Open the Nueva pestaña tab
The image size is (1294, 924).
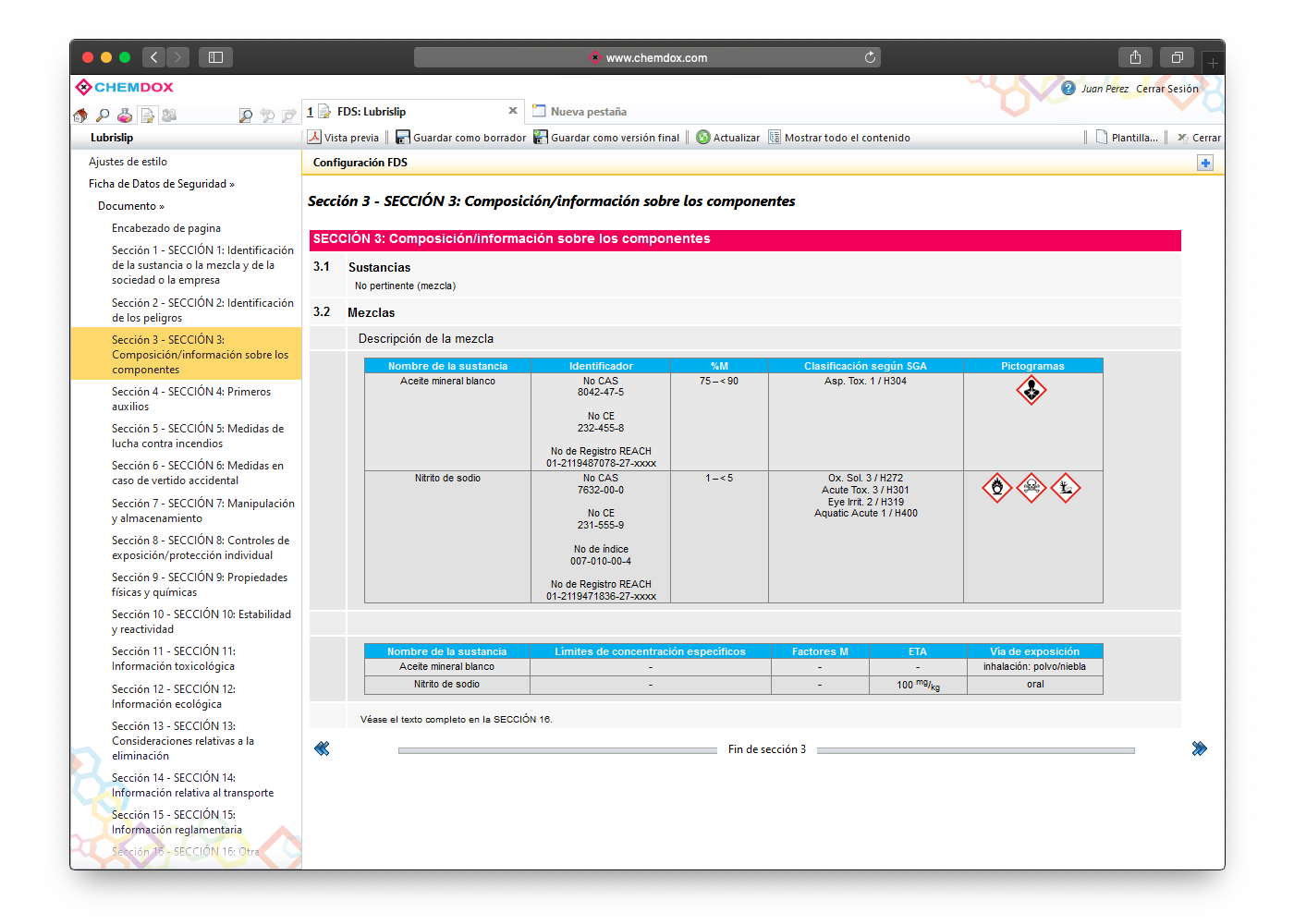(x=580, y=112)
